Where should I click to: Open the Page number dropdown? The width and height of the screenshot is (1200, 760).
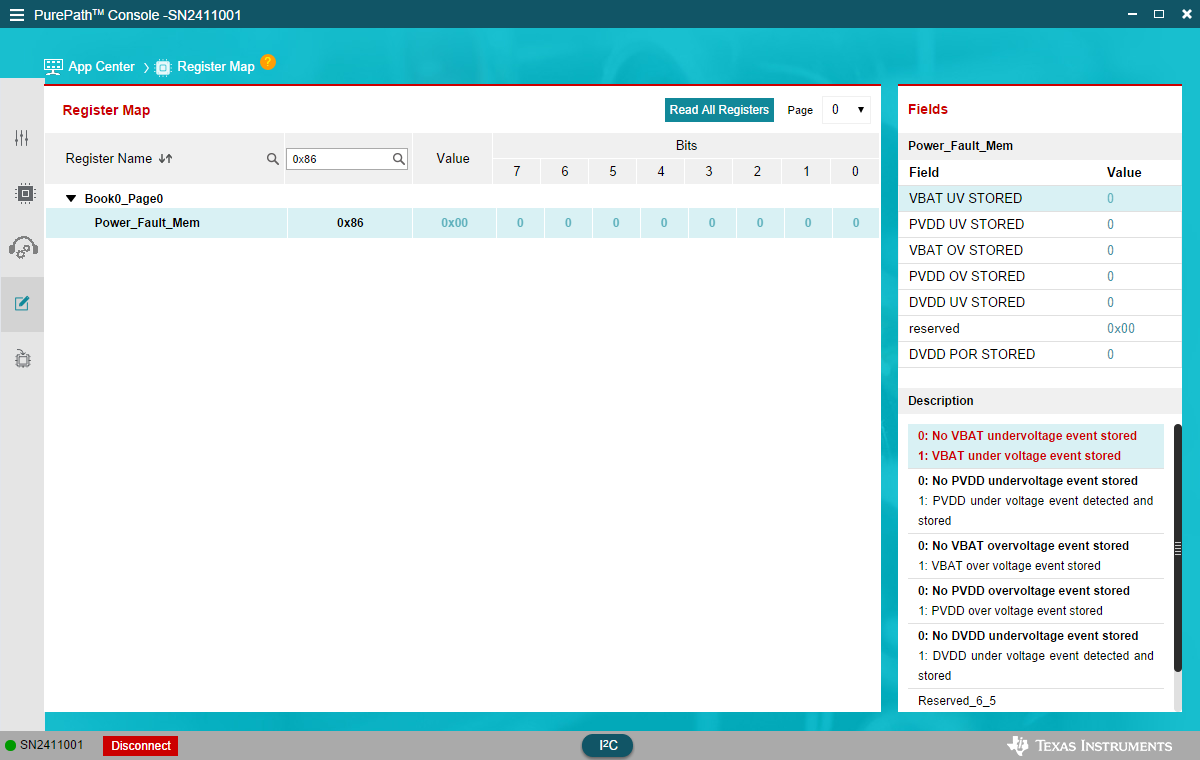[x=846, y=110]
